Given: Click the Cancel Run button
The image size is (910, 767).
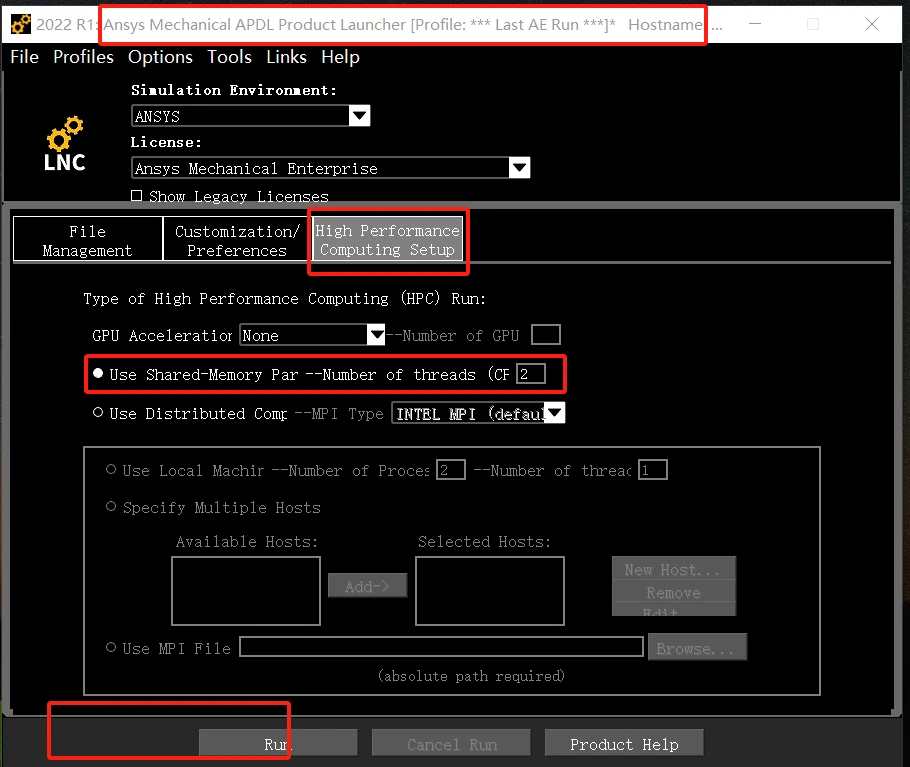Looking at the screenshot, I should (452, 743).
